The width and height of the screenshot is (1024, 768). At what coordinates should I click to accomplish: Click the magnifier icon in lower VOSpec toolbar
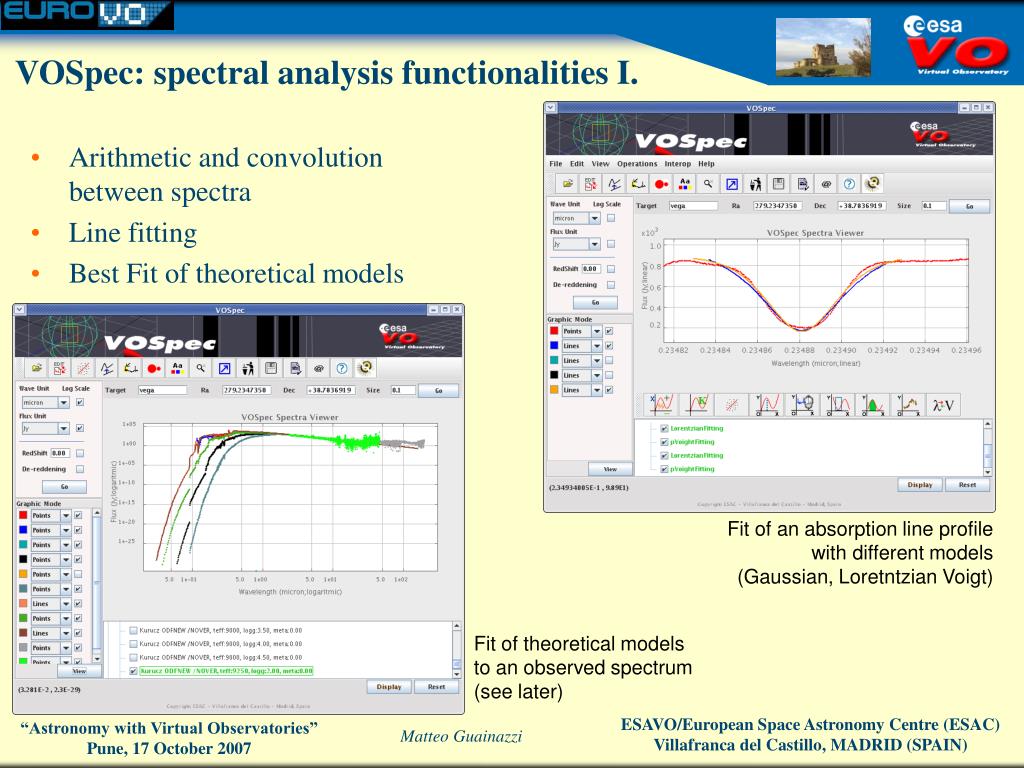click(200, 368)
